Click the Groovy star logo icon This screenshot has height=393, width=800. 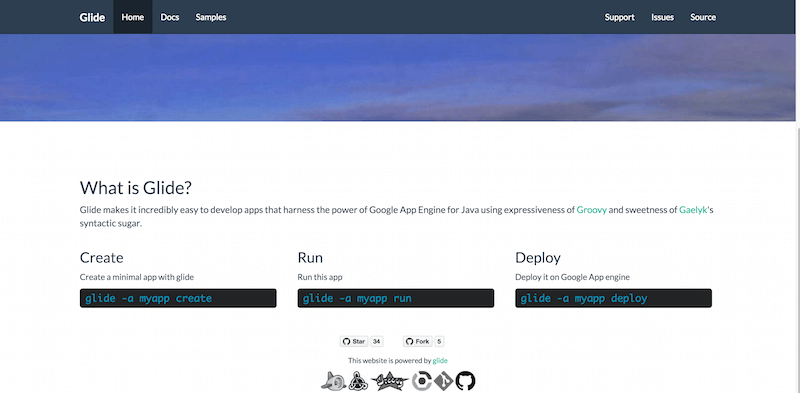click(390, 381)
